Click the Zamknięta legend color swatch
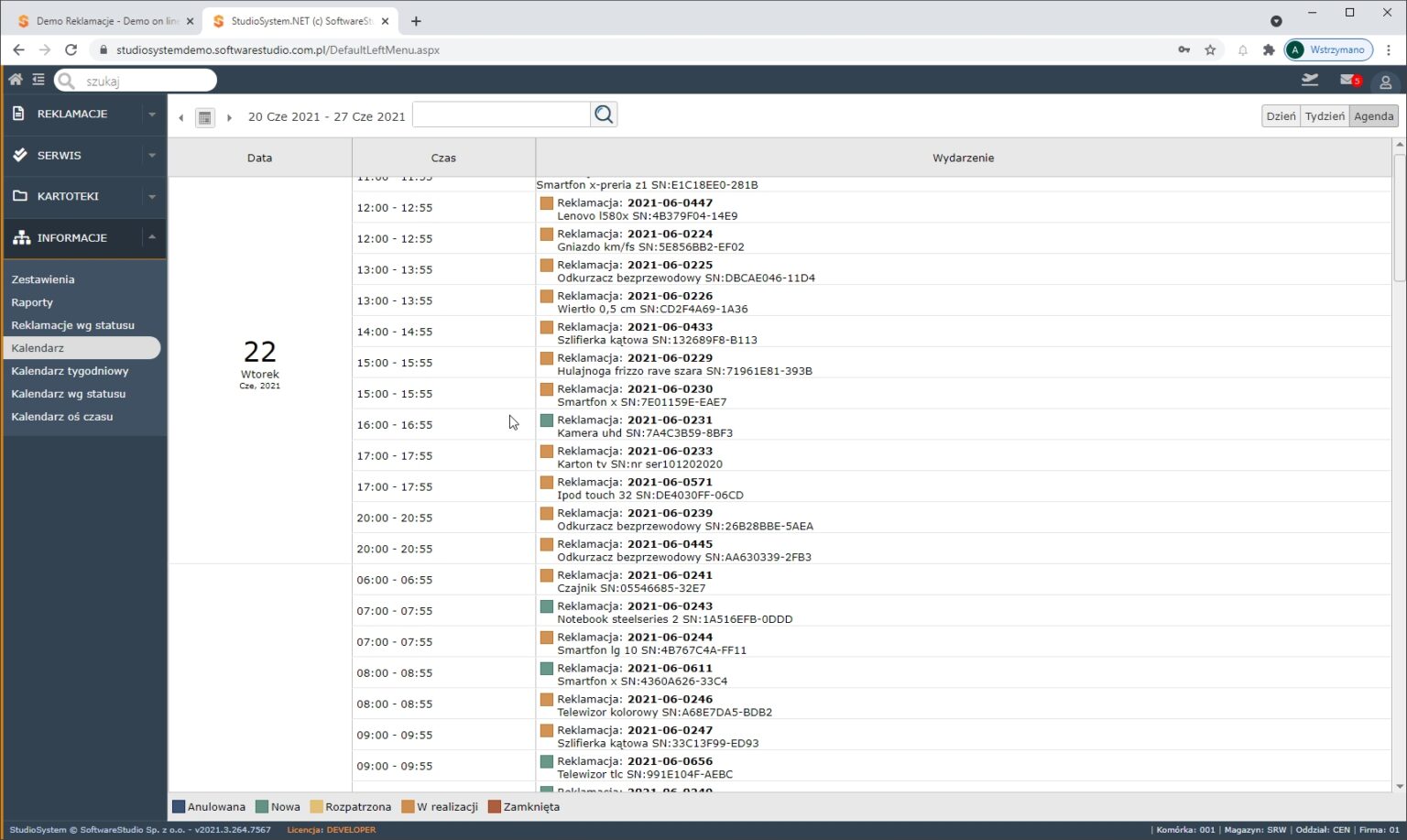Viewport: 1407px width, 840px height. (x=495, y=807)
